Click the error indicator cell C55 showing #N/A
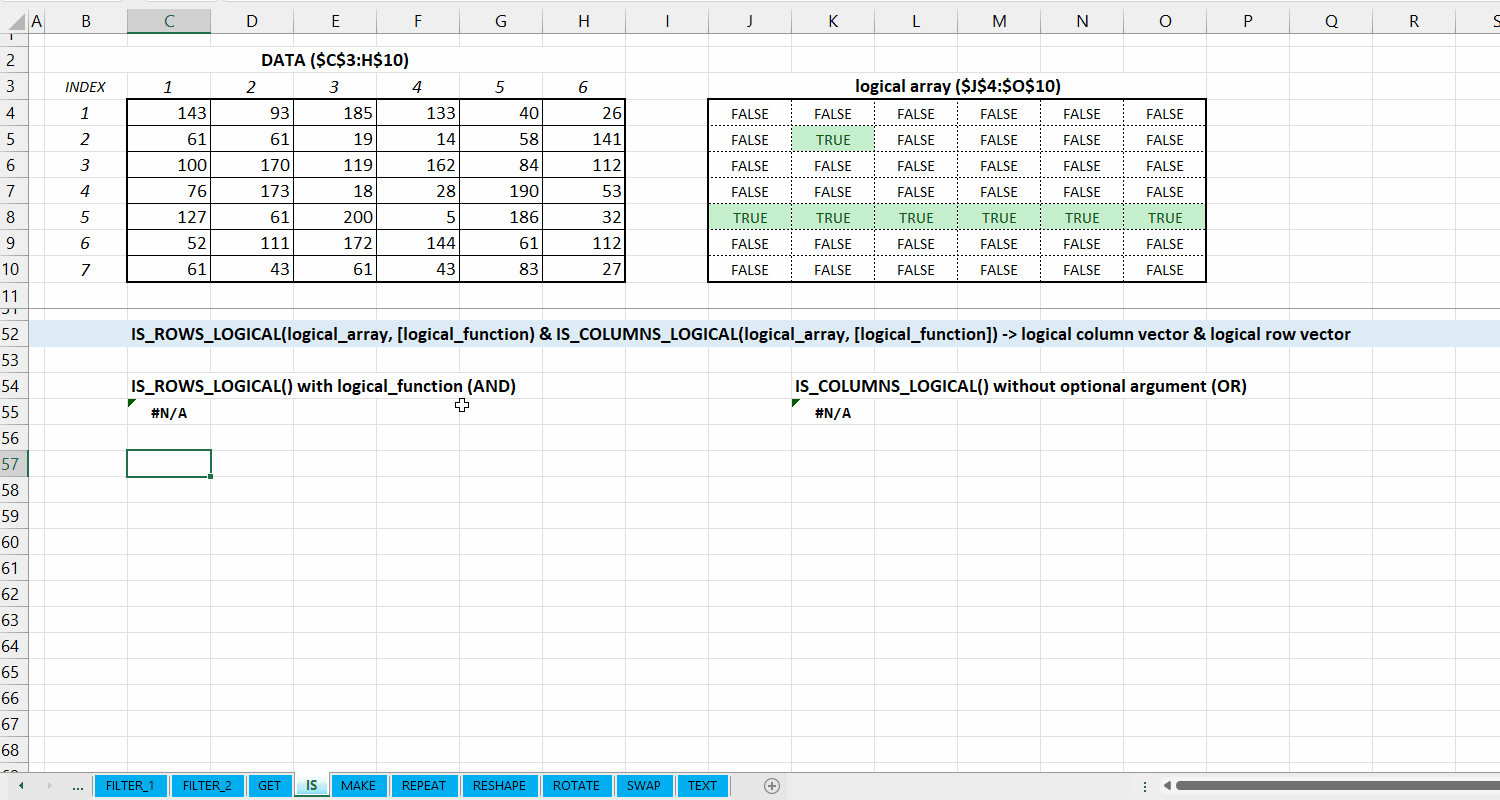Screen dimensions: 1500x800 (169, 412)
